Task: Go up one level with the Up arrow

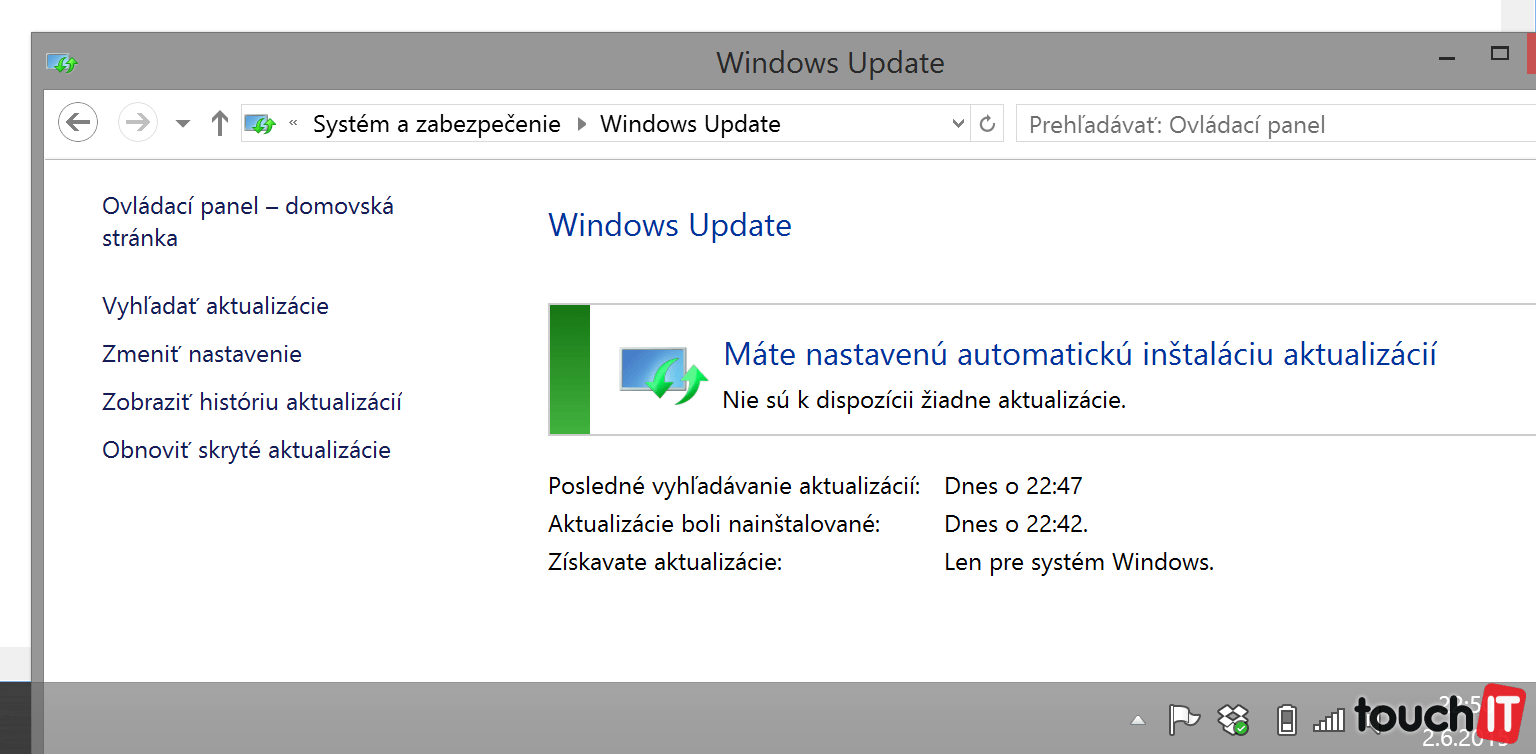Action: (220, 123)
